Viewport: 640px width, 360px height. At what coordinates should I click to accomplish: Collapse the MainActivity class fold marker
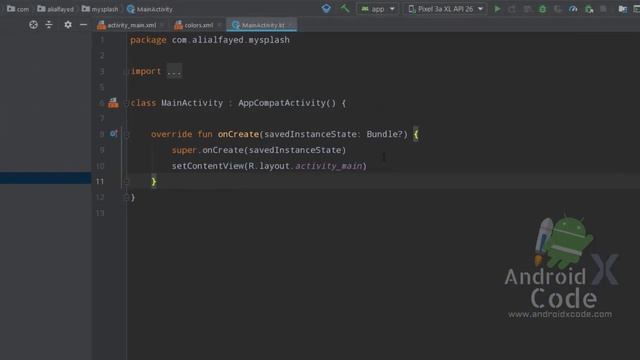(126, 103)
